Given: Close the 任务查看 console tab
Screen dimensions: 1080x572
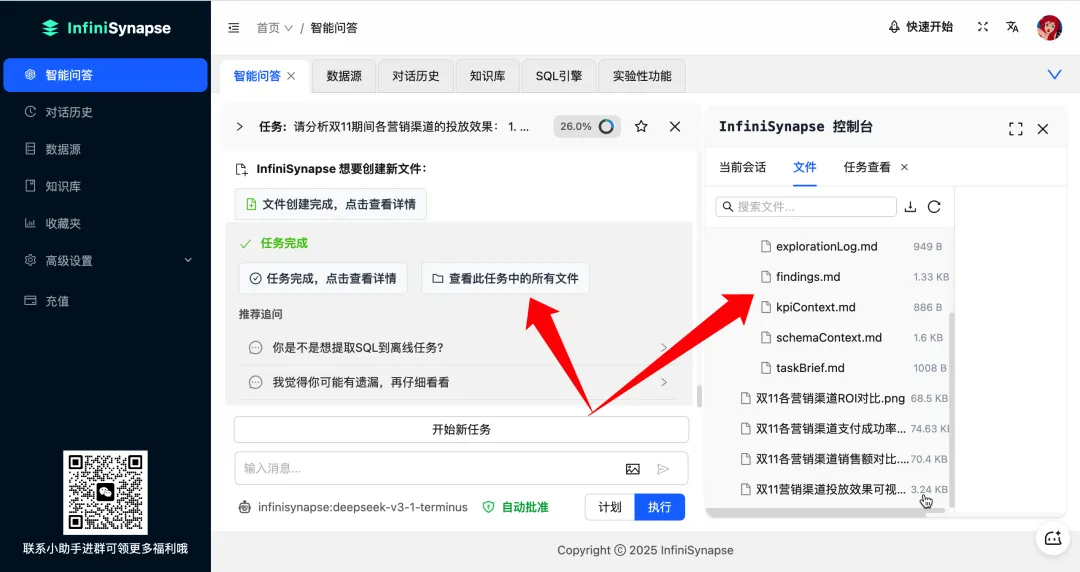Looking at the screenshot, I should tap(904, 167).
